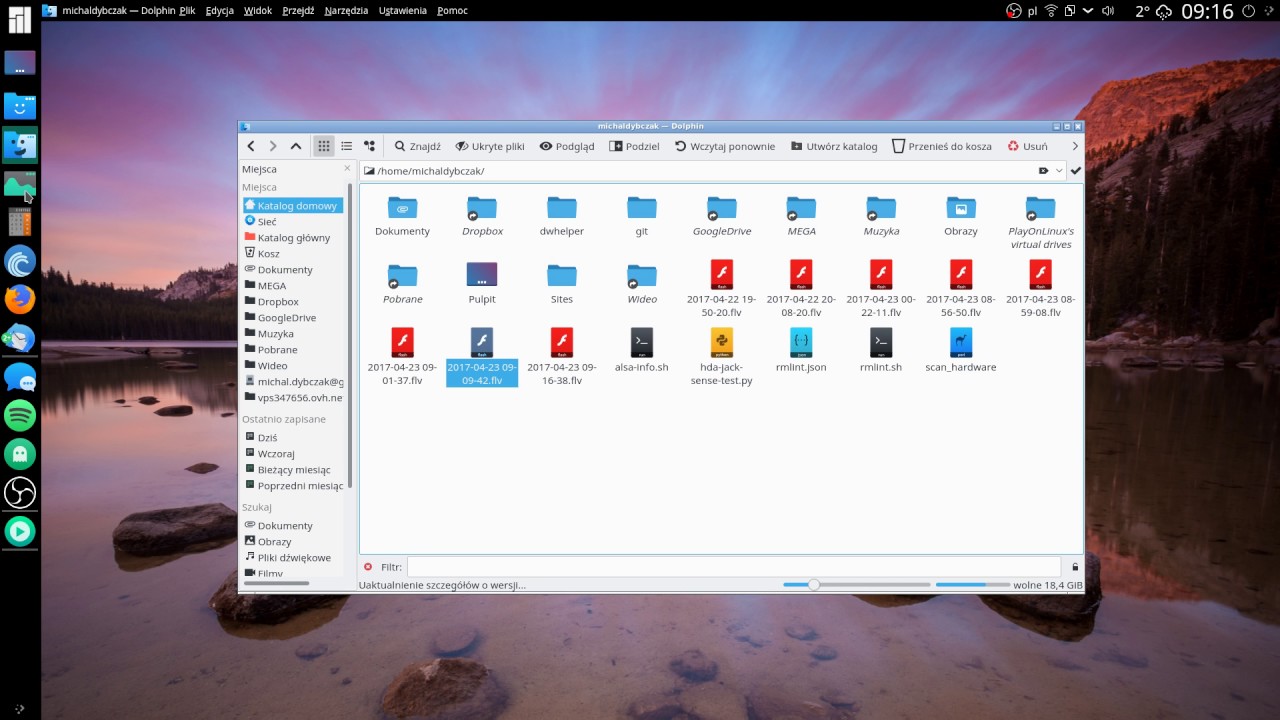Select file 2017-04-23 09-16-38.flv
Image resolution: width=1280 pixels, height=720 pixels.
click(562, 357)
